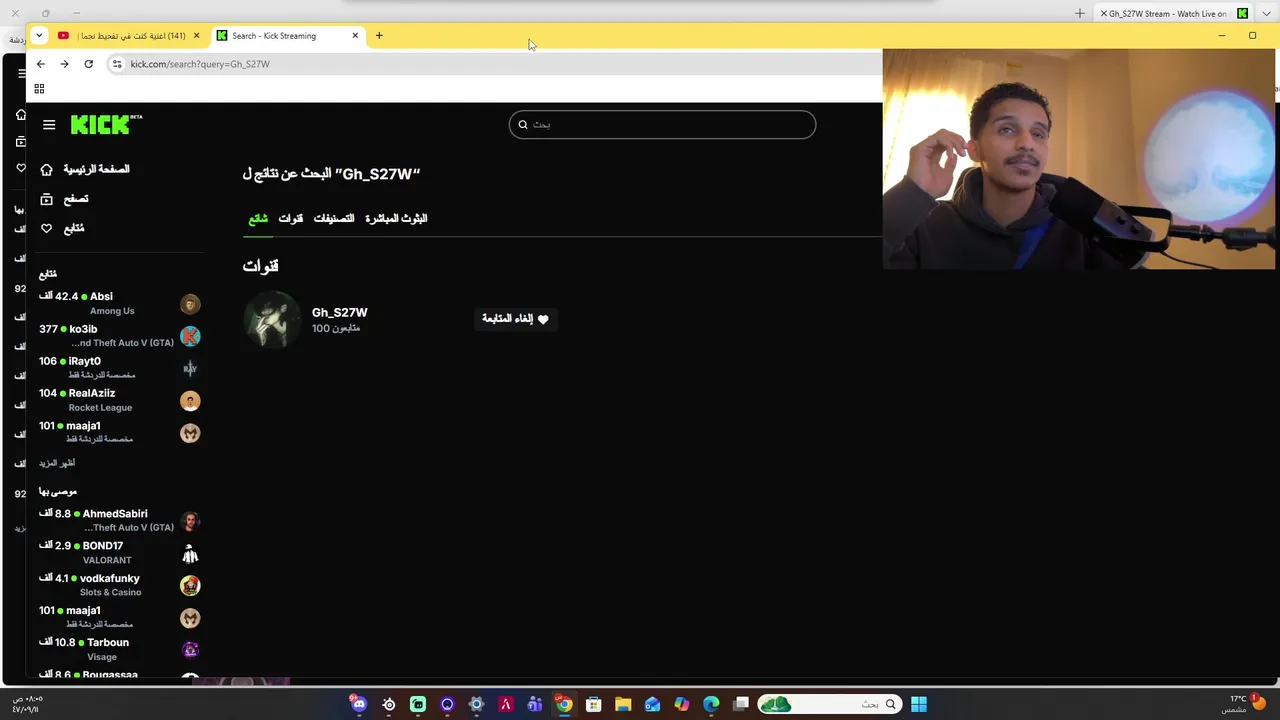This screenshot has height=720, width=1280.
Task: Open the weather widget showing 17°C
Action: [1244, 704]
